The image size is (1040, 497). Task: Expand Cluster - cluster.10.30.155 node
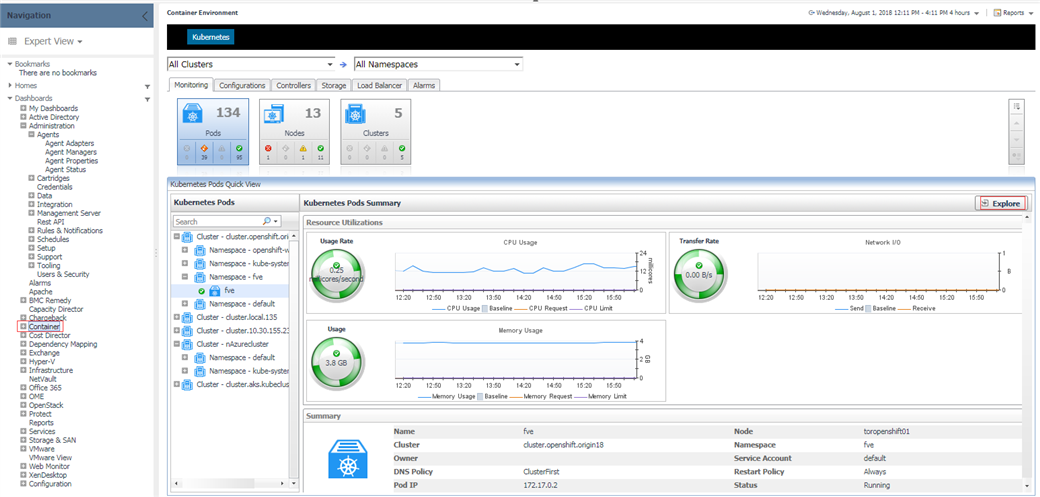coord(176,330)
